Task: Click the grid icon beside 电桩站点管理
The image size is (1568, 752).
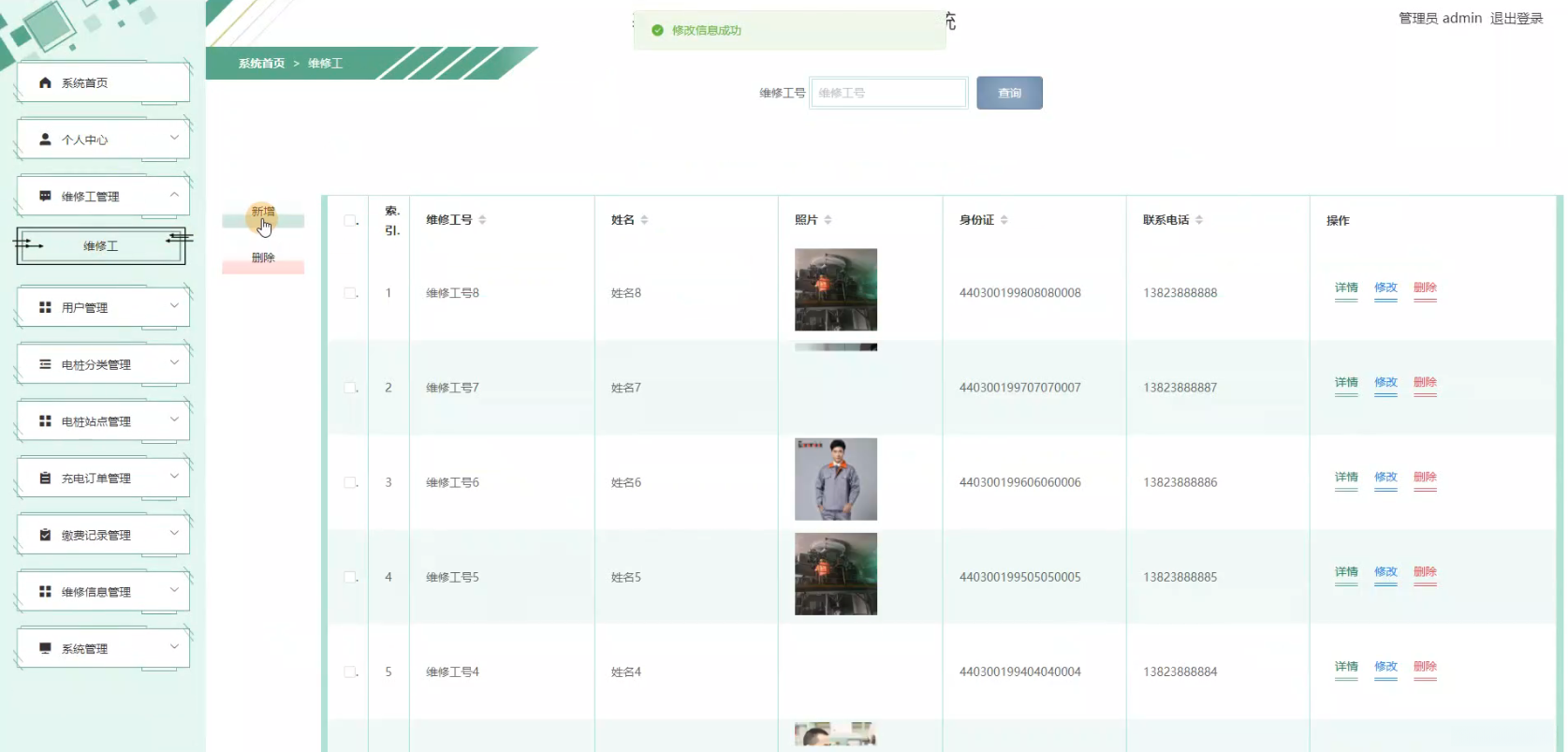Action: 45,421
